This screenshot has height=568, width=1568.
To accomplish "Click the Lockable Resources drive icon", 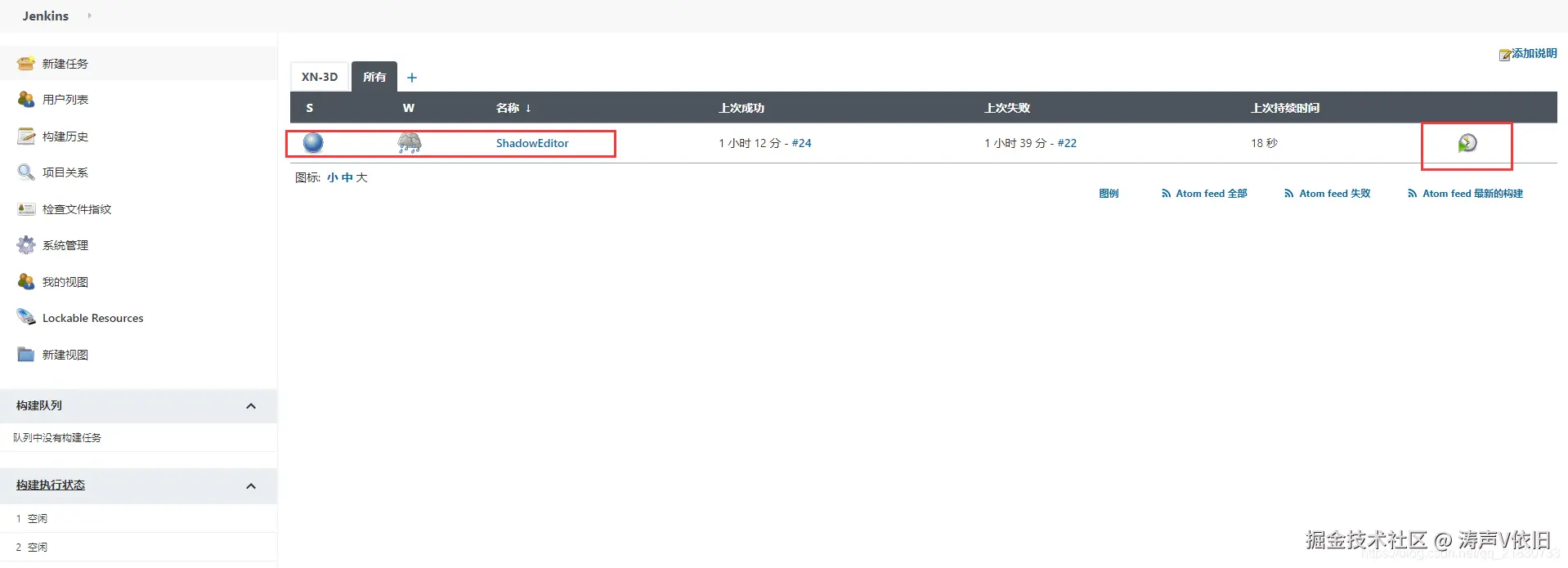I will coord(26,317).
